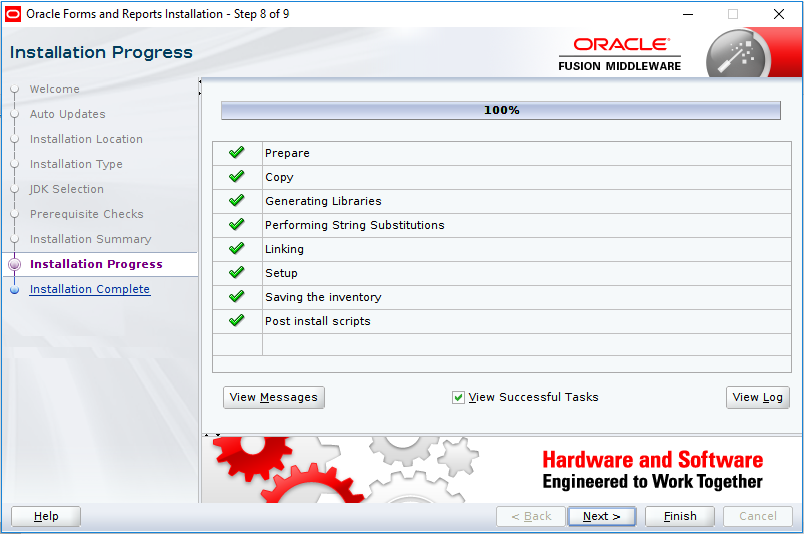Open the Installation Complete step link
The height and width of the screenshot is (534, 804).
coord(90,289)
